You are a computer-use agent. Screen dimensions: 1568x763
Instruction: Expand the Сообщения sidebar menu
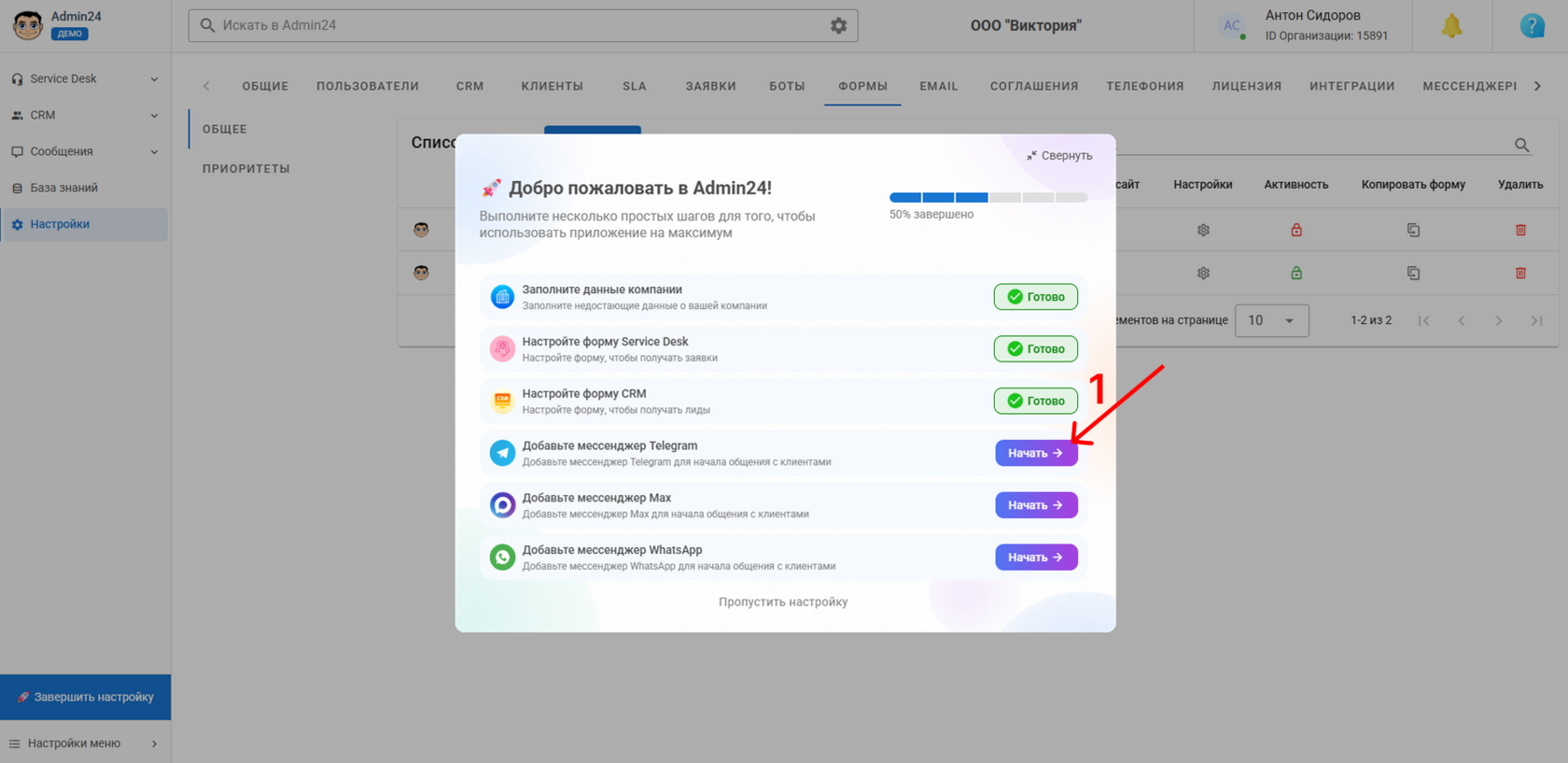click(84, 151)
